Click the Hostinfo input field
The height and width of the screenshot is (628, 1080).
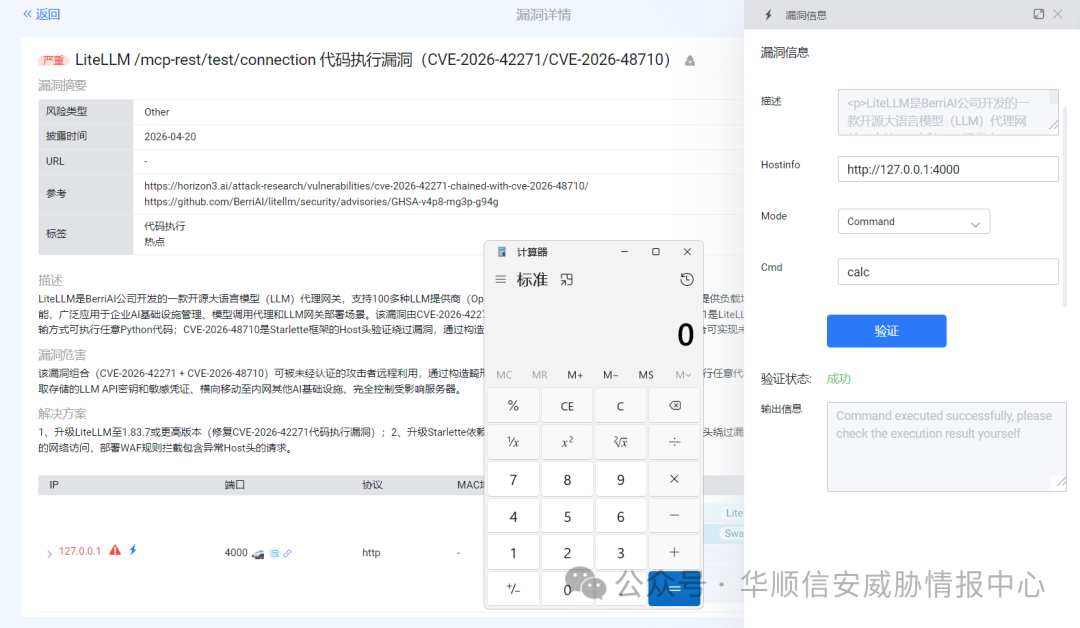948,169
